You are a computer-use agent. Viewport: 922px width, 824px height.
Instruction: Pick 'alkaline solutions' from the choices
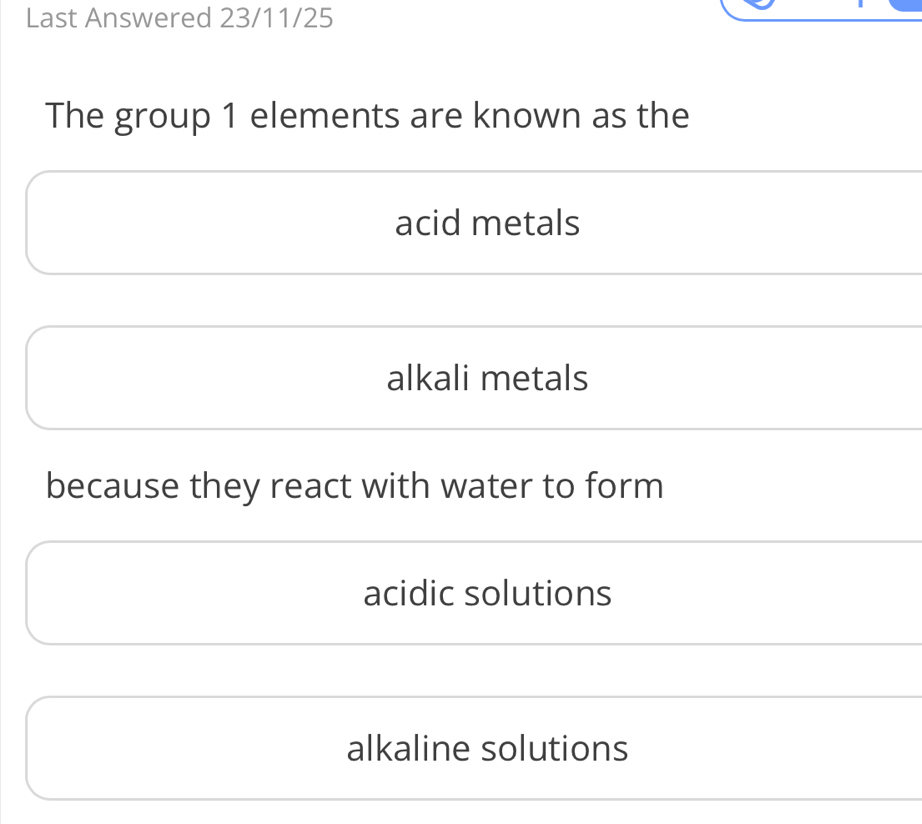(x=487, y=747)
